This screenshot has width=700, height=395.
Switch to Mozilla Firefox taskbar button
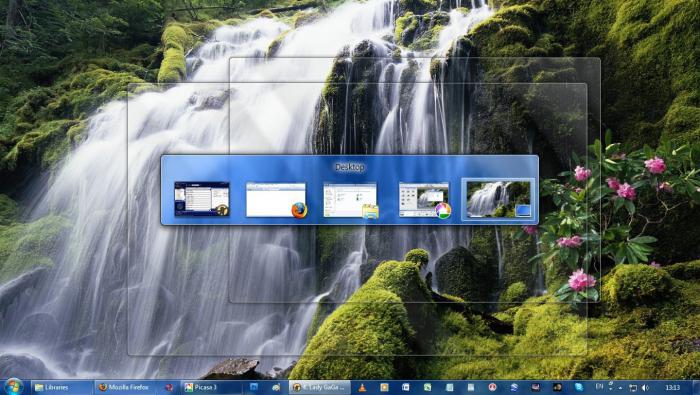pyautogui.click(x=126, y=387)
